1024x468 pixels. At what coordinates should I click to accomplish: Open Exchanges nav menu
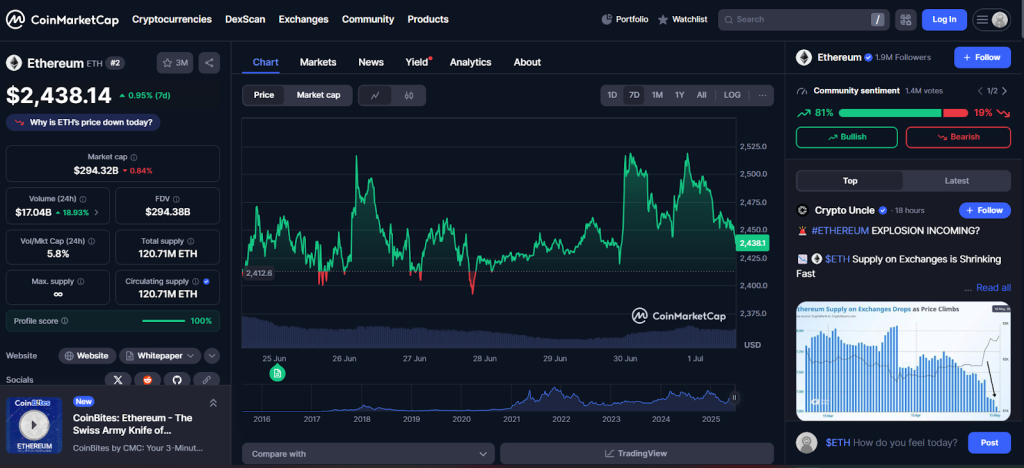click(303, 20)
